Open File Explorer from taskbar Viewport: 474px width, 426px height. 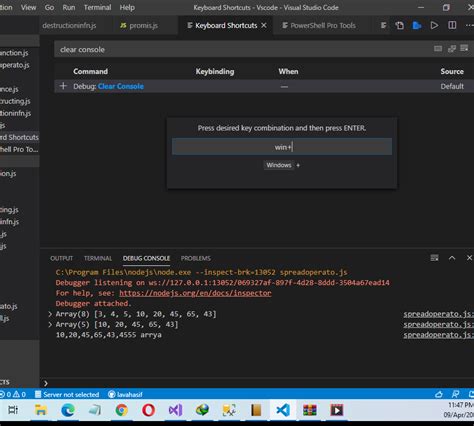click(41, 410)
